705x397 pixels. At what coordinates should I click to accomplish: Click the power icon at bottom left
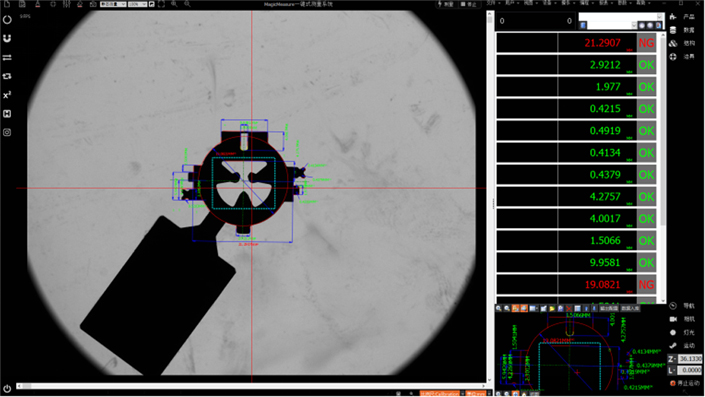point(7,388)
